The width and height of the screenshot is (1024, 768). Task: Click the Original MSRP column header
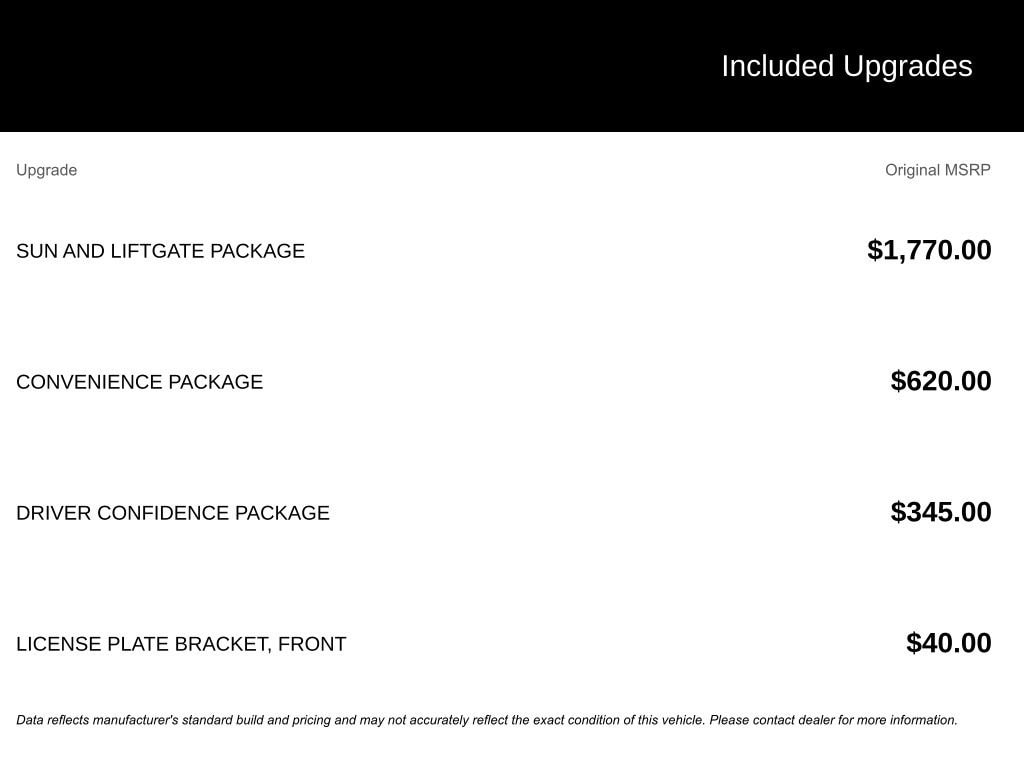(937, 170)
